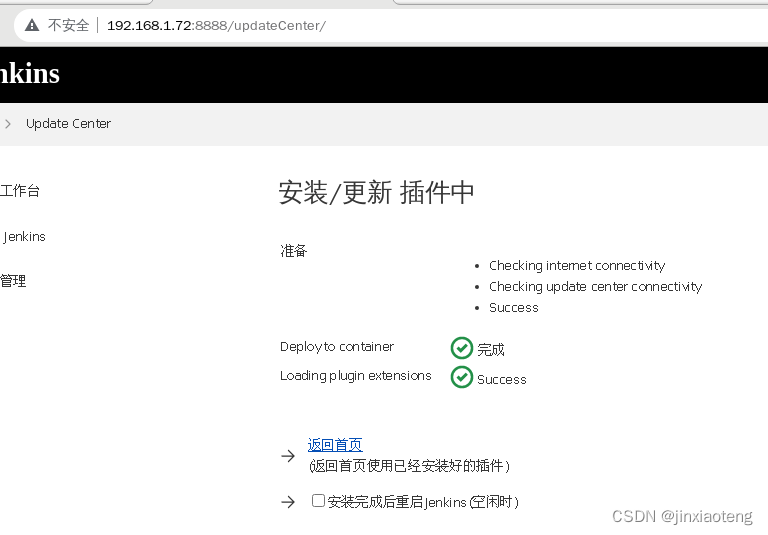This screenshot has height=535, width=768.
Task: Open the Update Center breadcrumb
Action: 69,123
